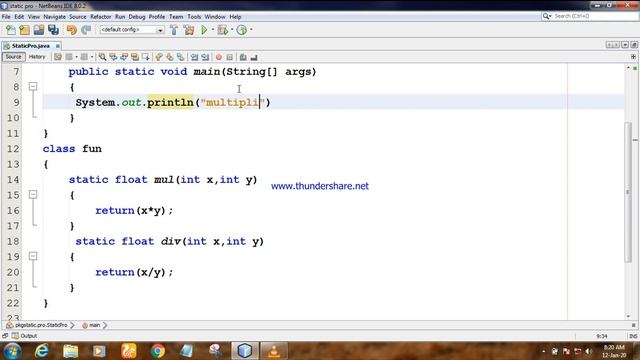Click "return(x*y);" on line 16
640x360 pixels.
[x=134, y=211]
